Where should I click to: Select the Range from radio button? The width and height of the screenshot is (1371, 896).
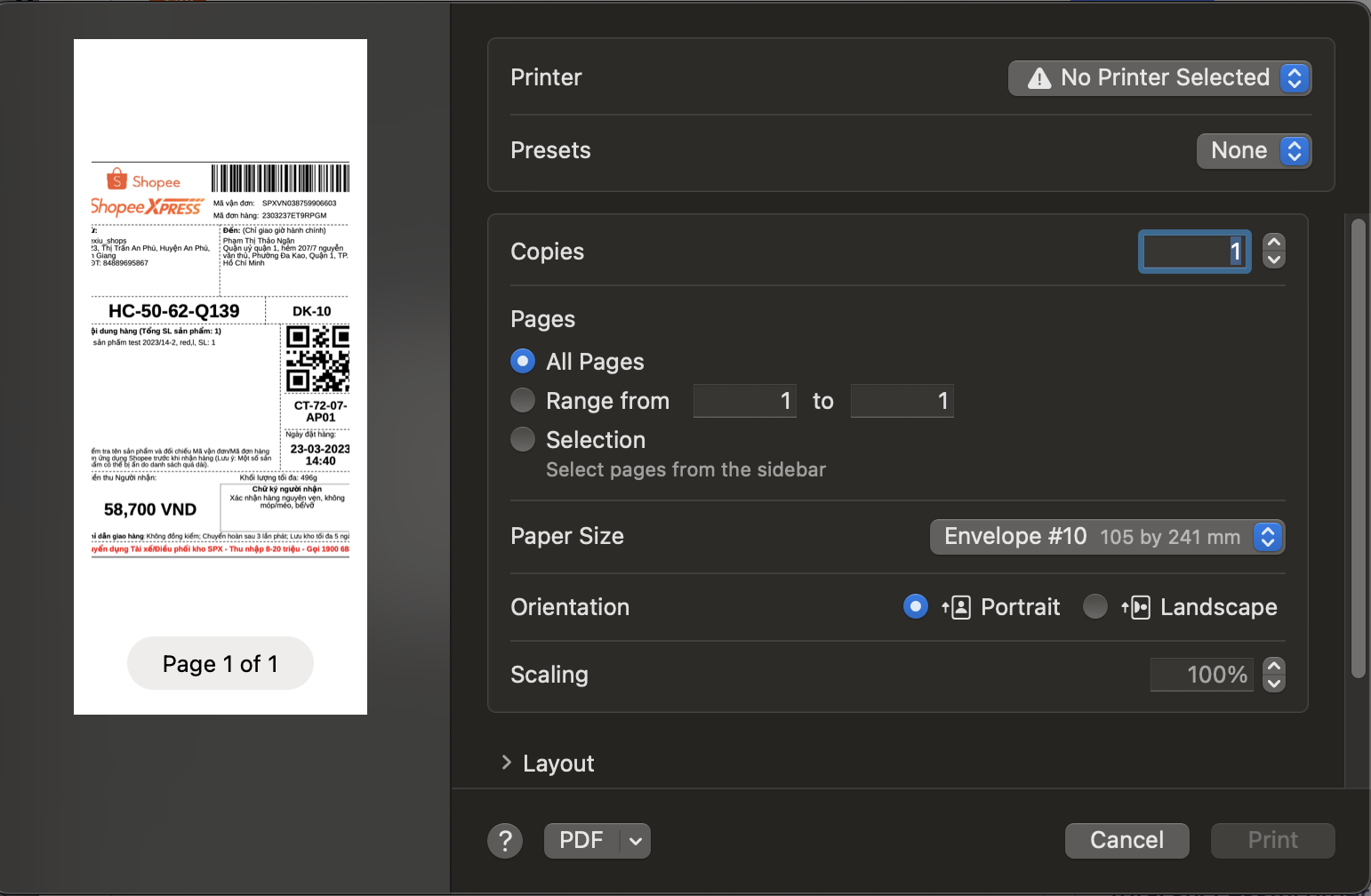(523, 401)
